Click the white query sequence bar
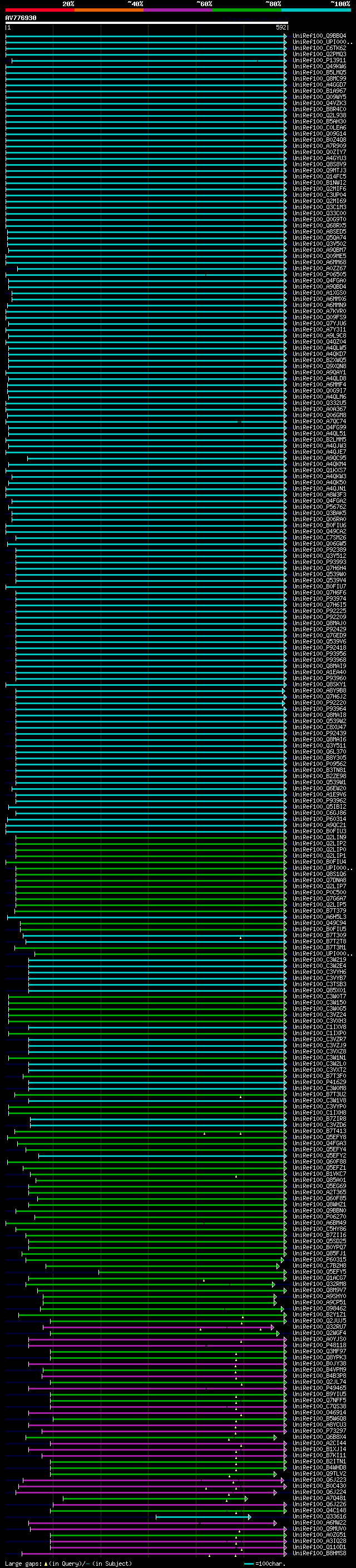The height and width of the screenshot is (1568, 356). coord(146,23)
